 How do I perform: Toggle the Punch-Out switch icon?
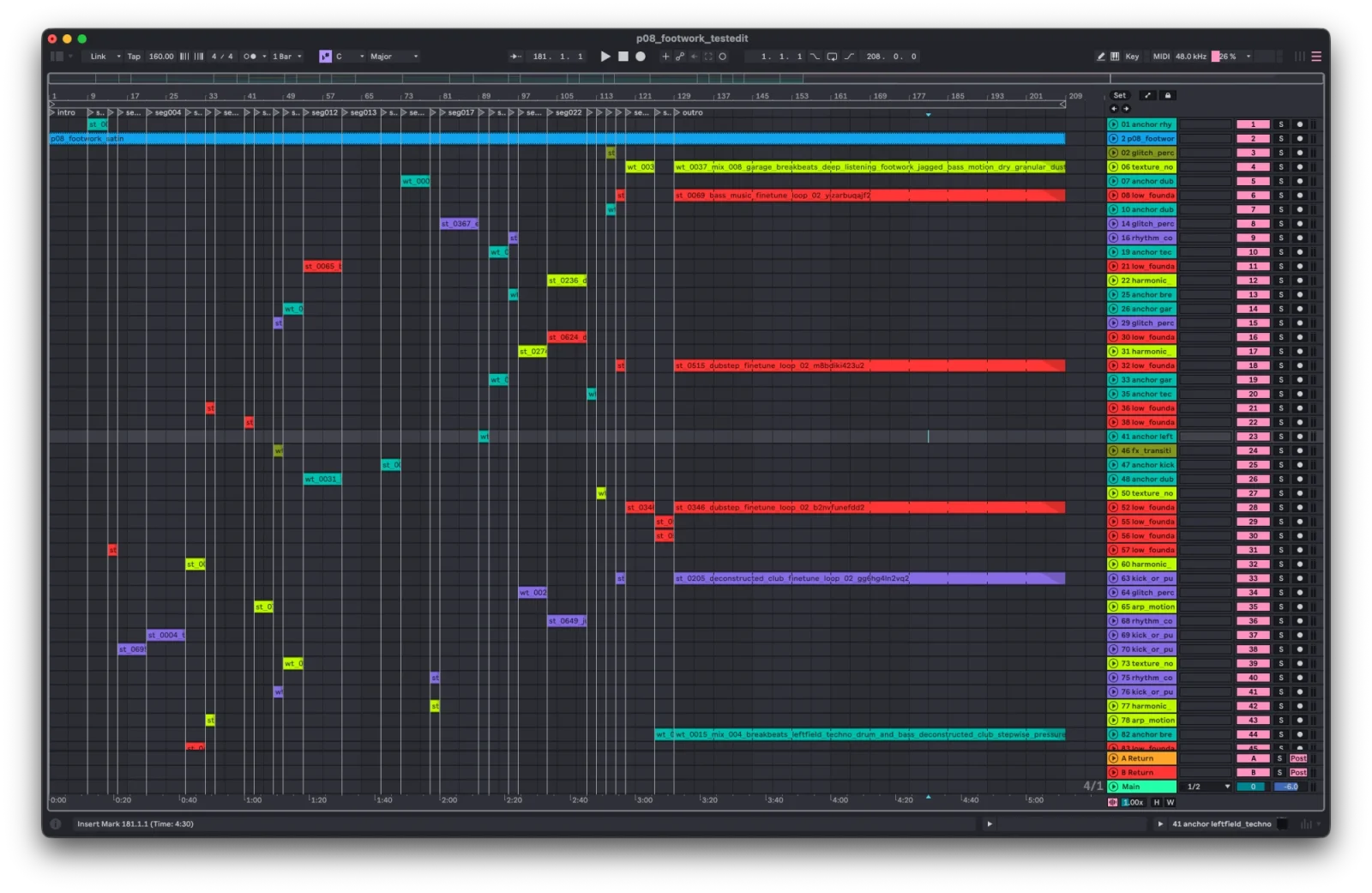point(849,57)
